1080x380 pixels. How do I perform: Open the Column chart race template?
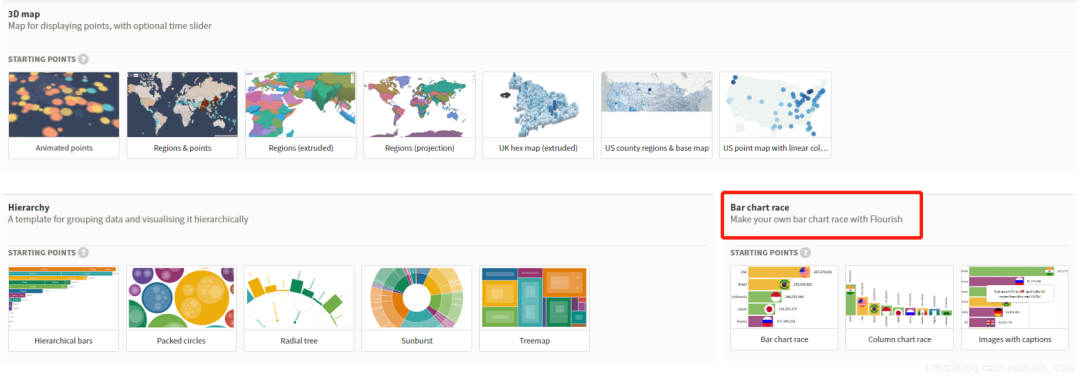pos(900,308)
